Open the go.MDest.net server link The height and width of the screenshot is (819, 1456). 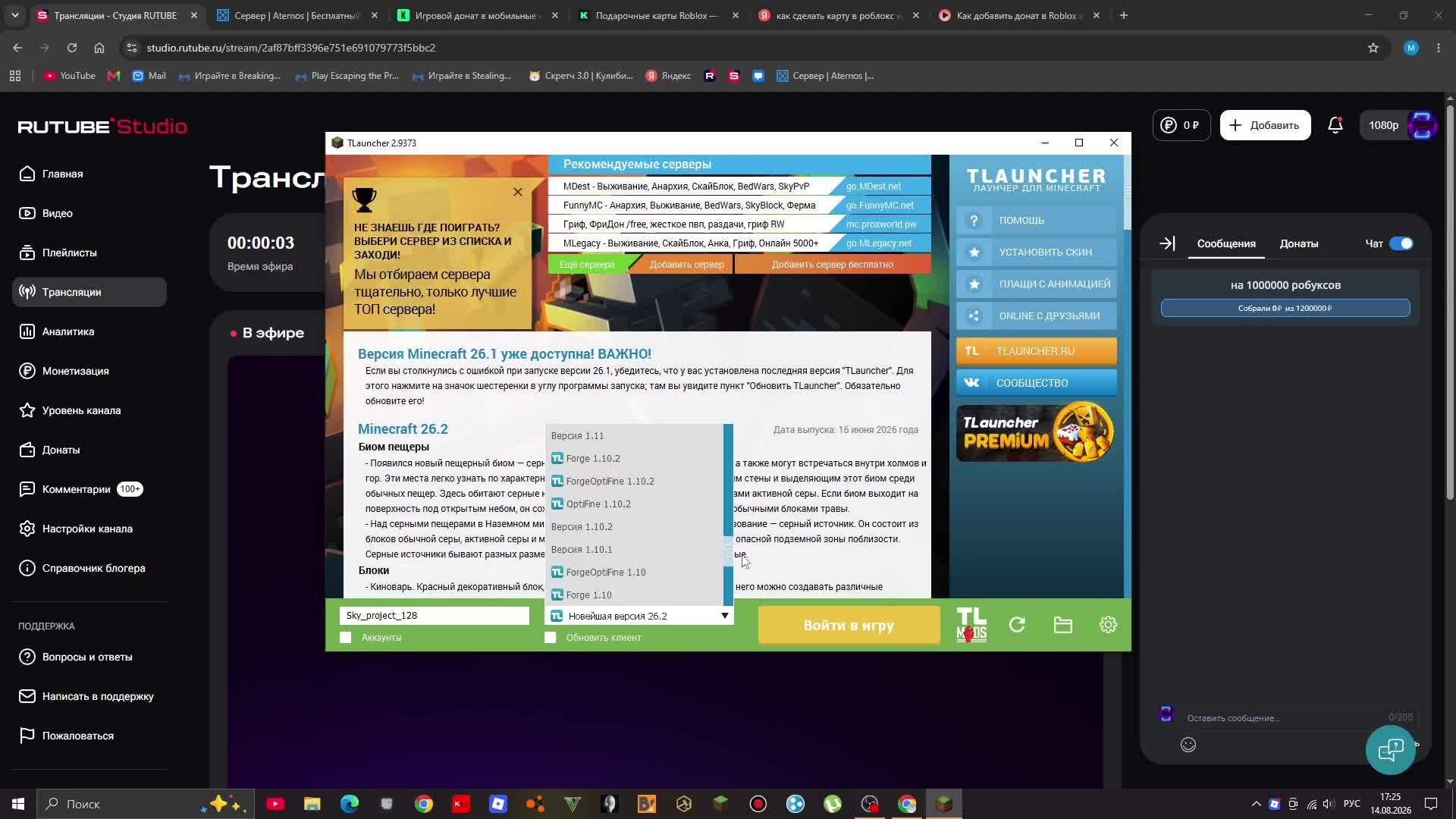(x=874, y=187)
